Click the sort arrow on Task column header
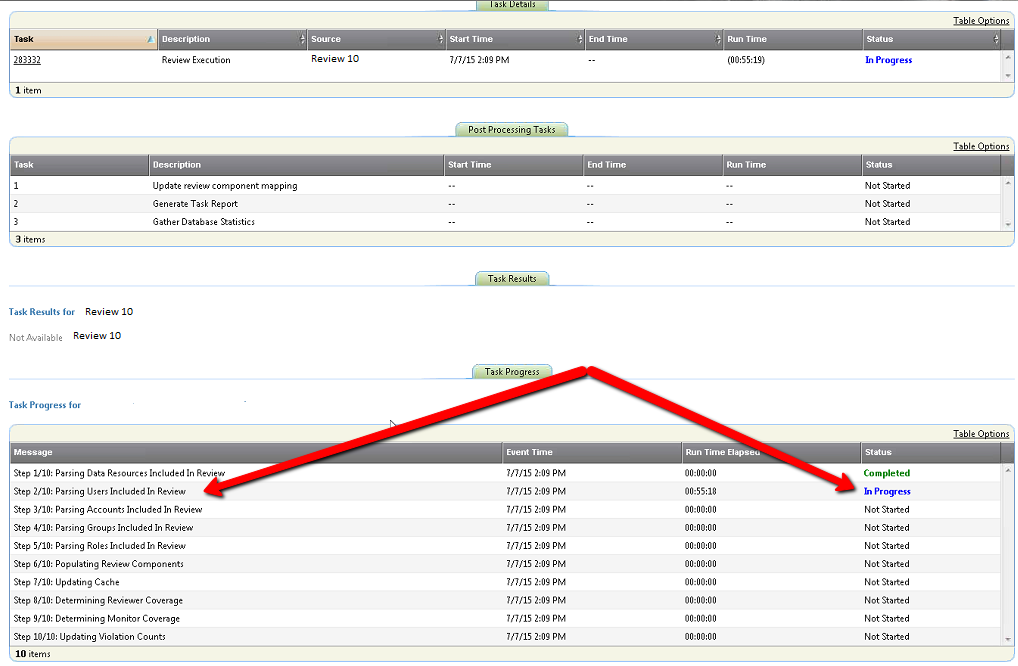Viewport: 1018px width, 666px height. point(150,39)
